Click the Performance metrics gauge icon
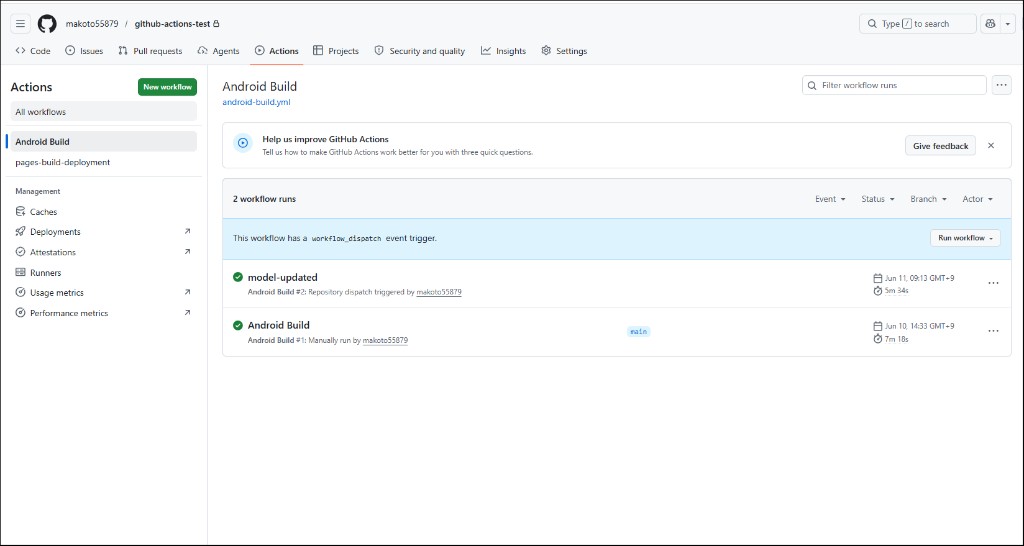 coord(20,313)
